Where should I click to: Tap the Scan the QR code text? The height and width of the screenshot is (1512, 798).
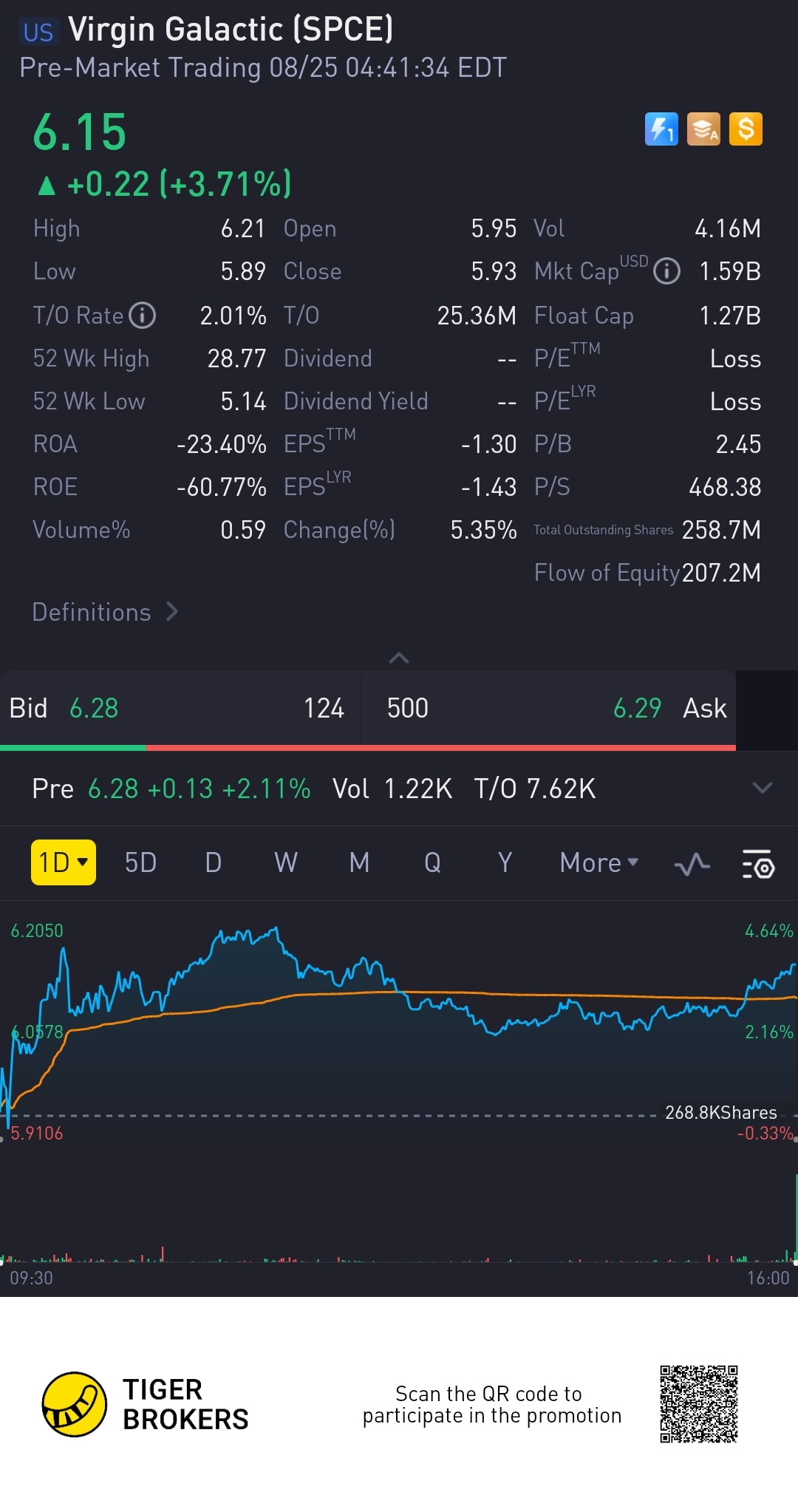pos(492,1404)
